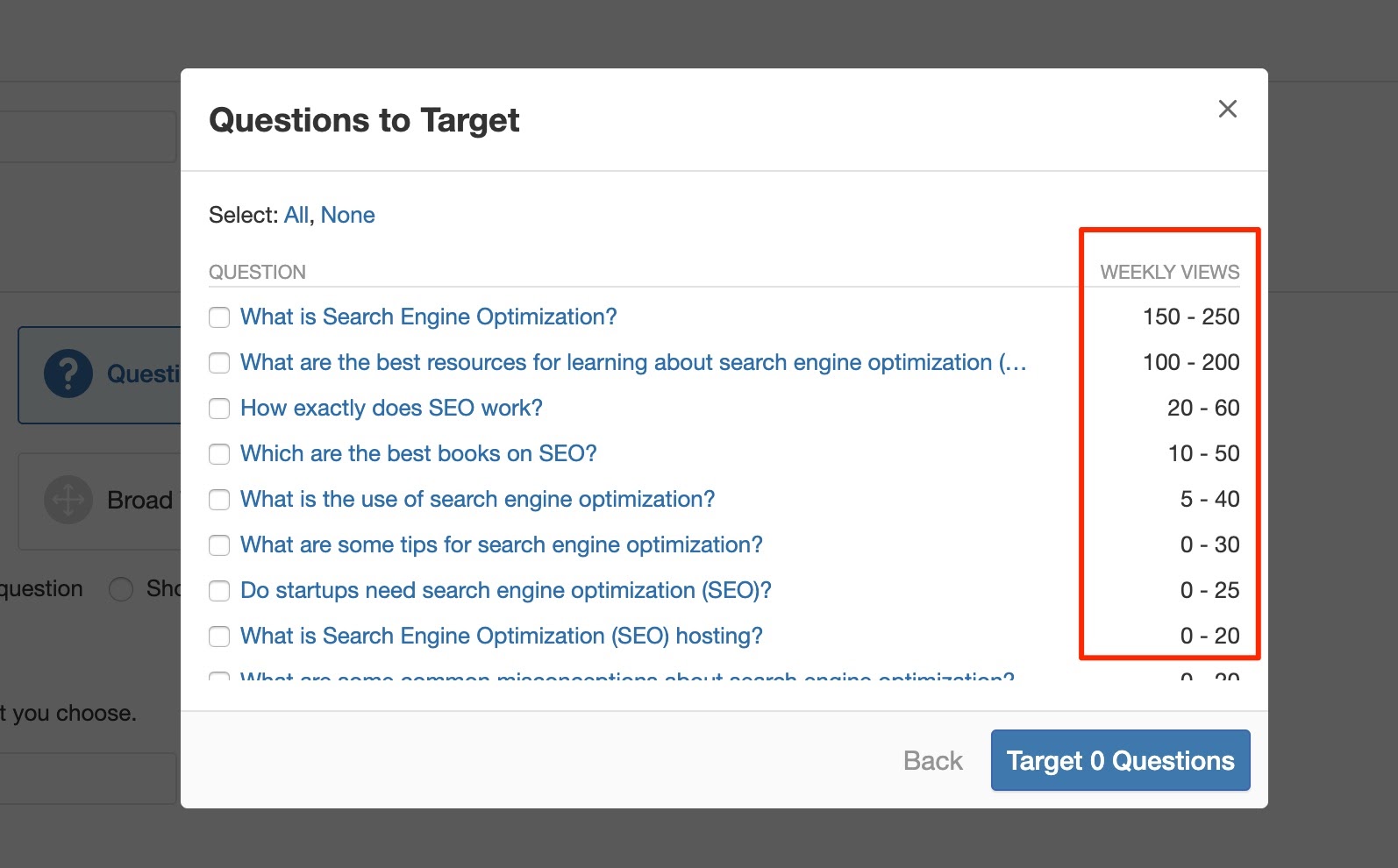This screenshot has width=1398, height=868.
Task: Select the 'Sho…' radio option
Action: pyautogui.click(x=120, y=588)
